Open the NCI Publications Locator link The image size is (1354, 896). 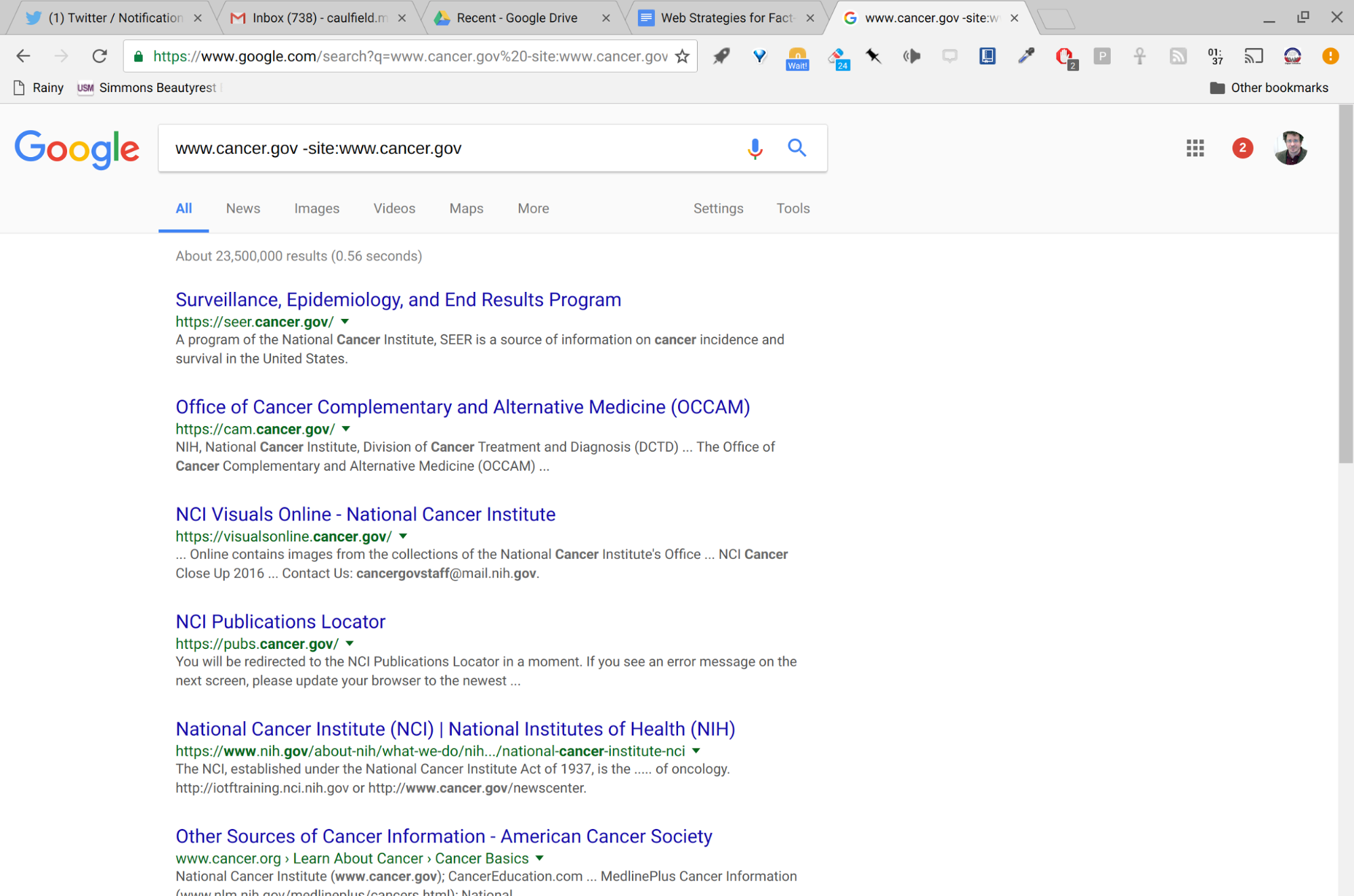[x=280, y=622]
